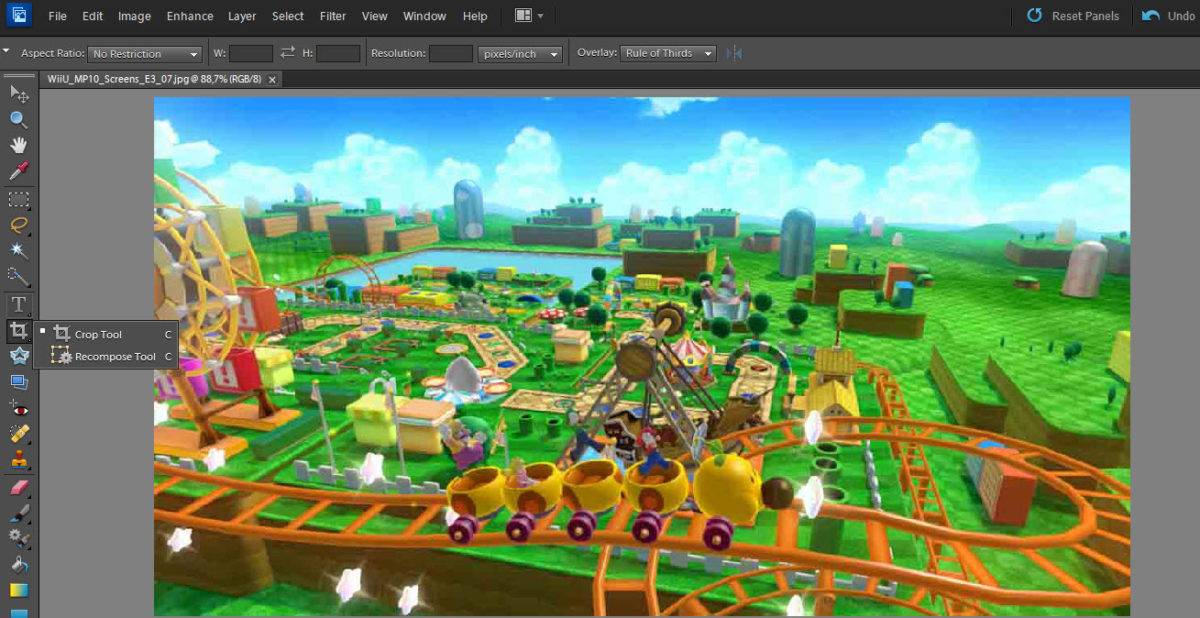Select the Zoom magnifier tool
1200x618 pixels.
(x=19, y=119)
